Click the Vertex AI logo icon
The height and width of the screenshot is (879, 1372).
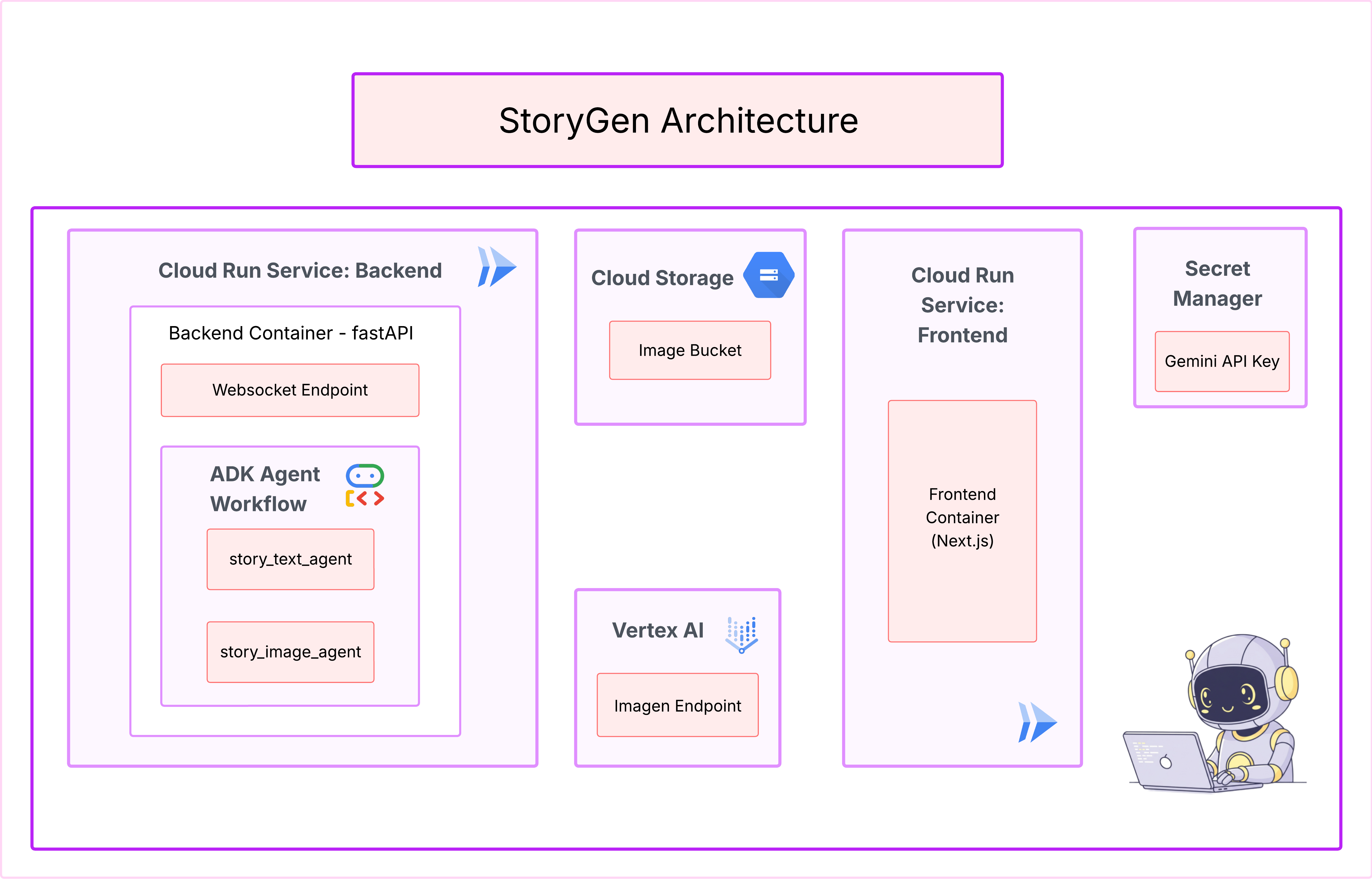(742, 634)
